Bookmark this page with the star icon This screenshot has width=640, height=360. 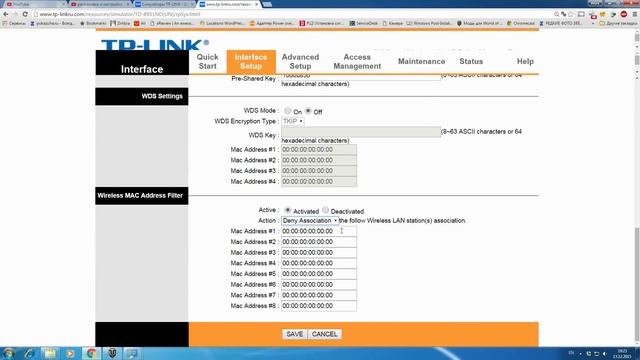point(571,14)
